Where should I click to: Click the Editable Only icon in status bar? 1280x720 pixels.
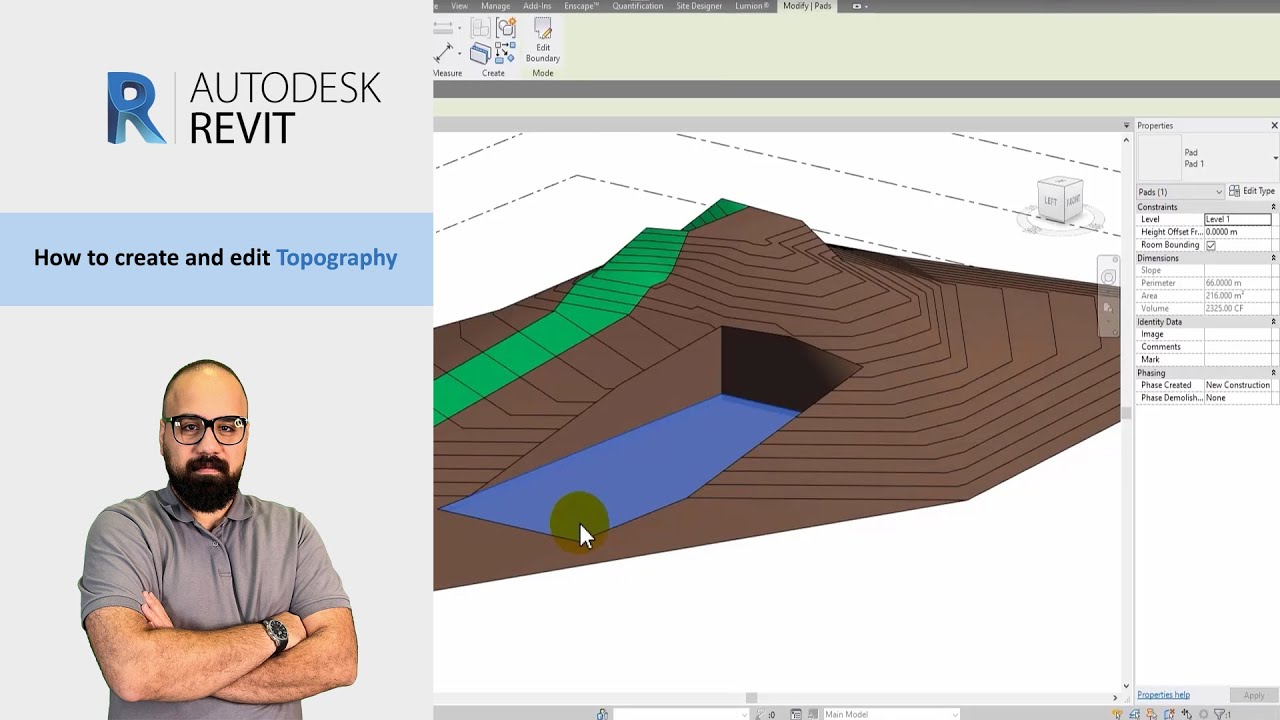pos(762,714)
